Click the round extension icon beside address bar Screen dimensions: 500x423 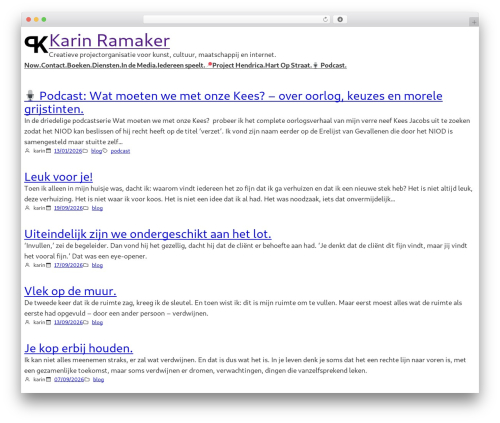(340, 20)
